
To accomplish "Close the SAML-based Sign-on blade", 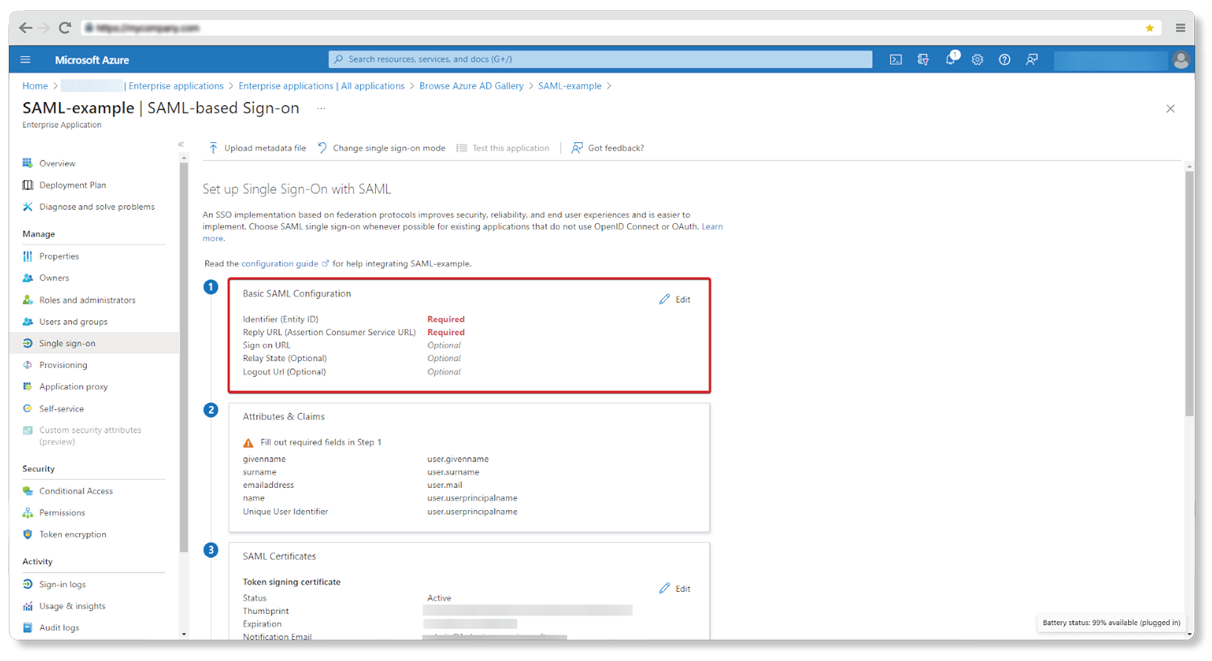I will [1170, 108].
